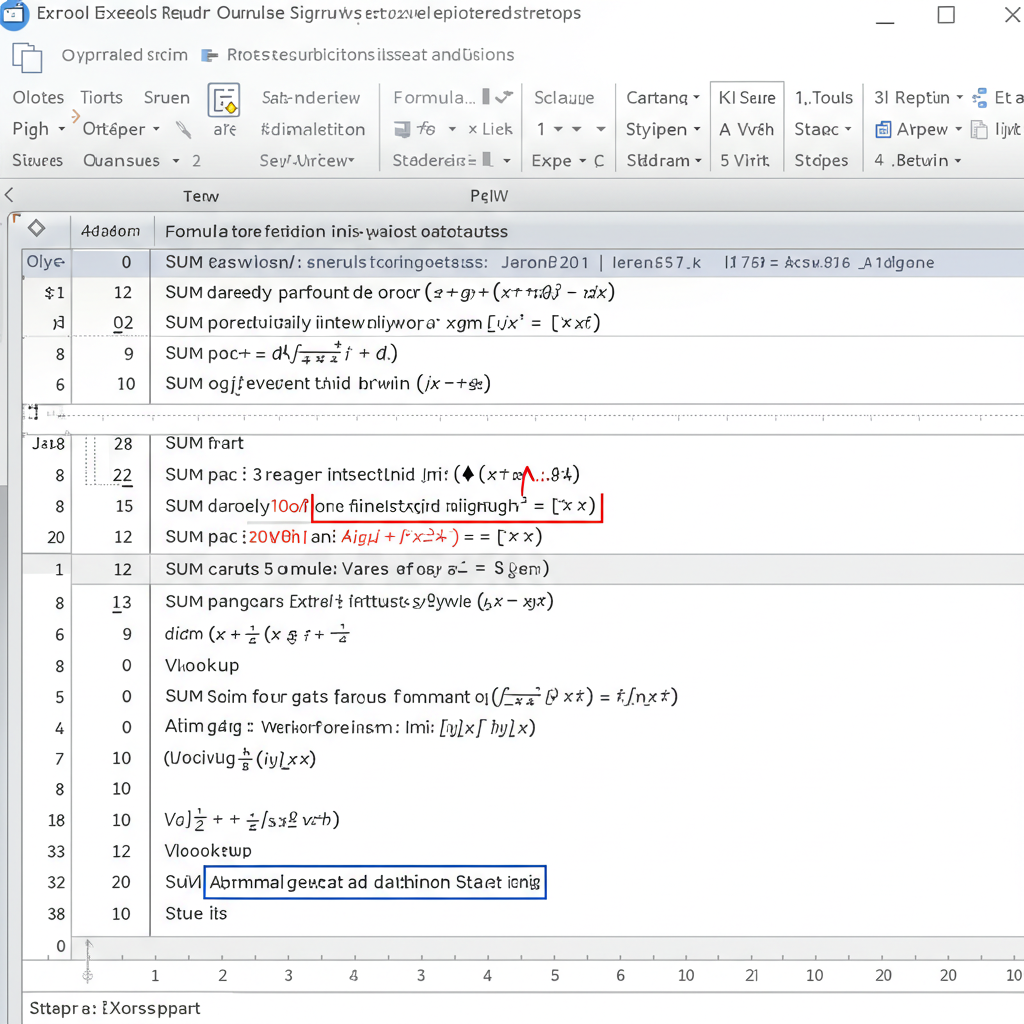1024x1024 pixels.
Task: Click the 'SUM pangcars Extrel' row
Action: point(359,601)
